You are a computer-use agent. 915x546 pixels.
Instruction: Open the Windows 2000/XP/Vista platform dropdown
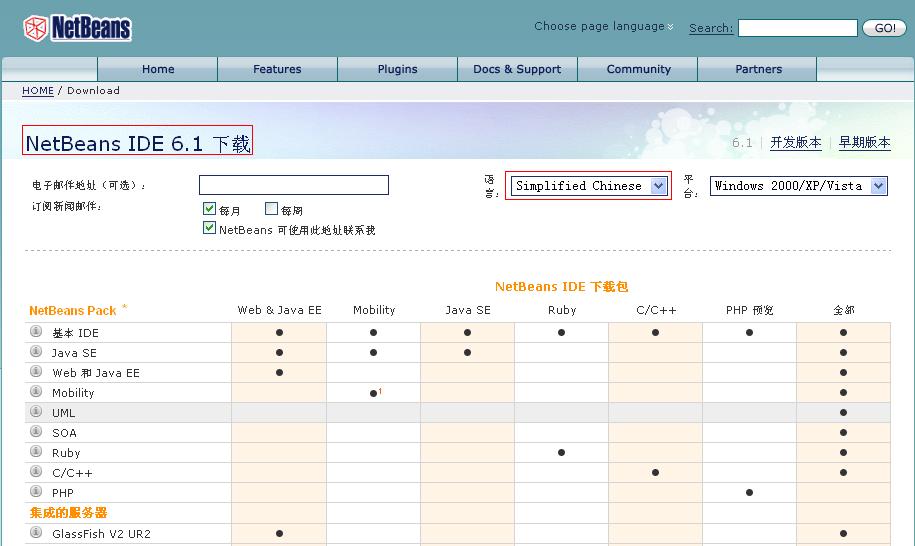[798, 186]
